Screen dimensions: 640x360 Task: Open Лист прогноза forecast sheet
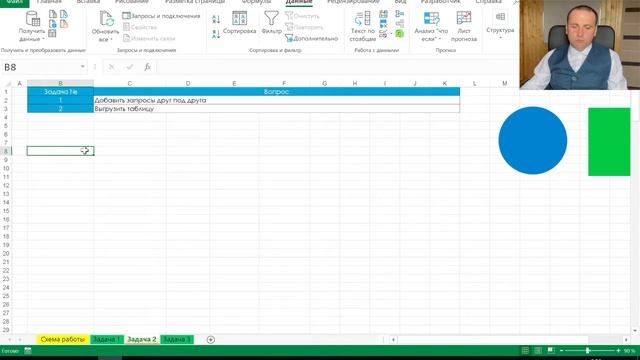[x=464, y=27]
